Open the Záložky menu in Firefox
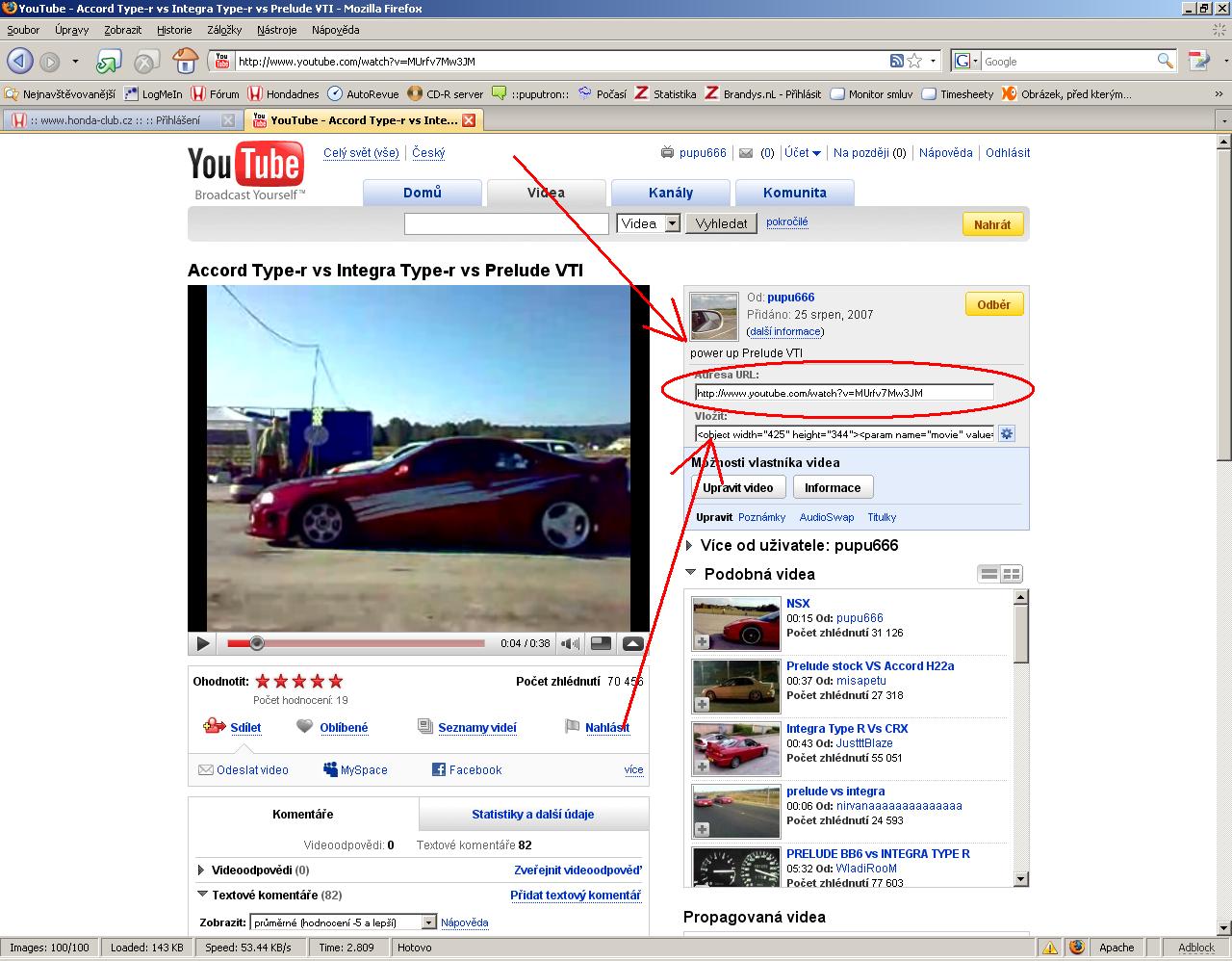Screen dimensions: 1232x961 click(224, 30)
